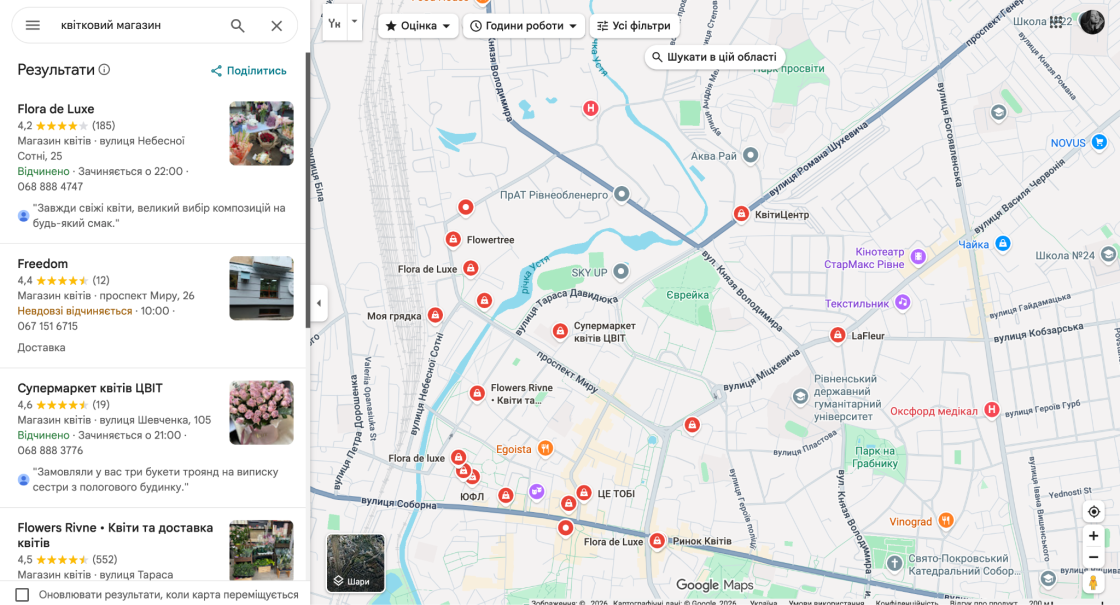Click the 'Доставка' label under Freedom
Viewport: 1120px width, 605px height.
pos(41,348)
